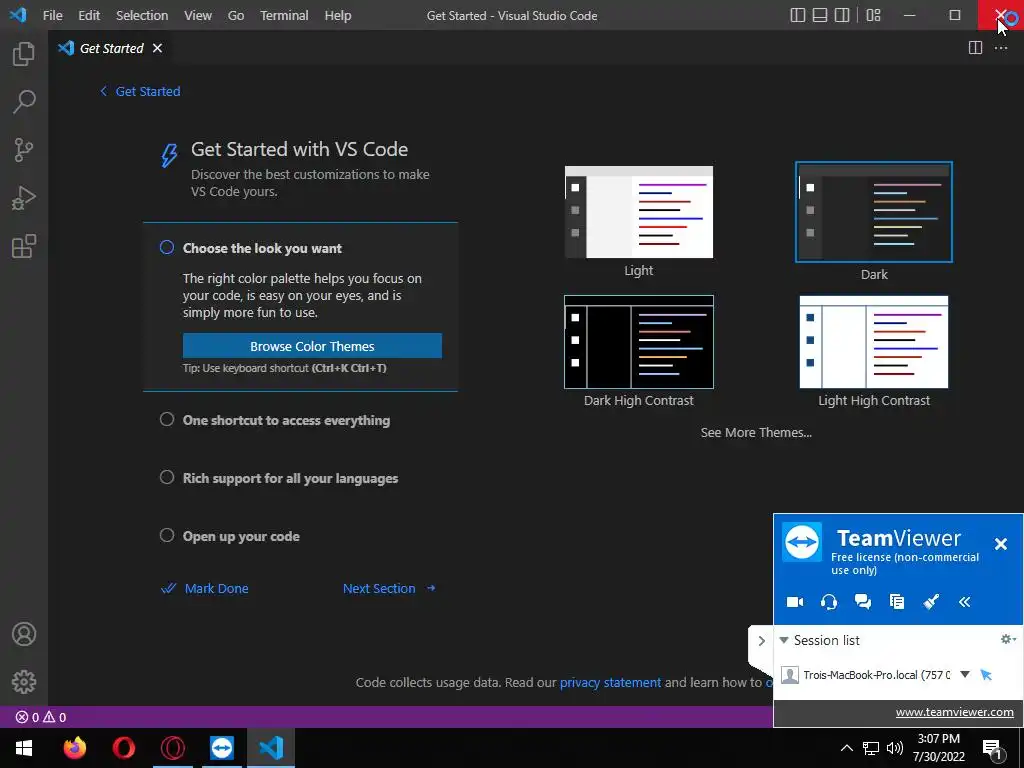Image resolution: width=1024 pixels, height=768 pixels.
Task: Choose the Light High Contrast theme thumbnail
Action: [874, 342]
